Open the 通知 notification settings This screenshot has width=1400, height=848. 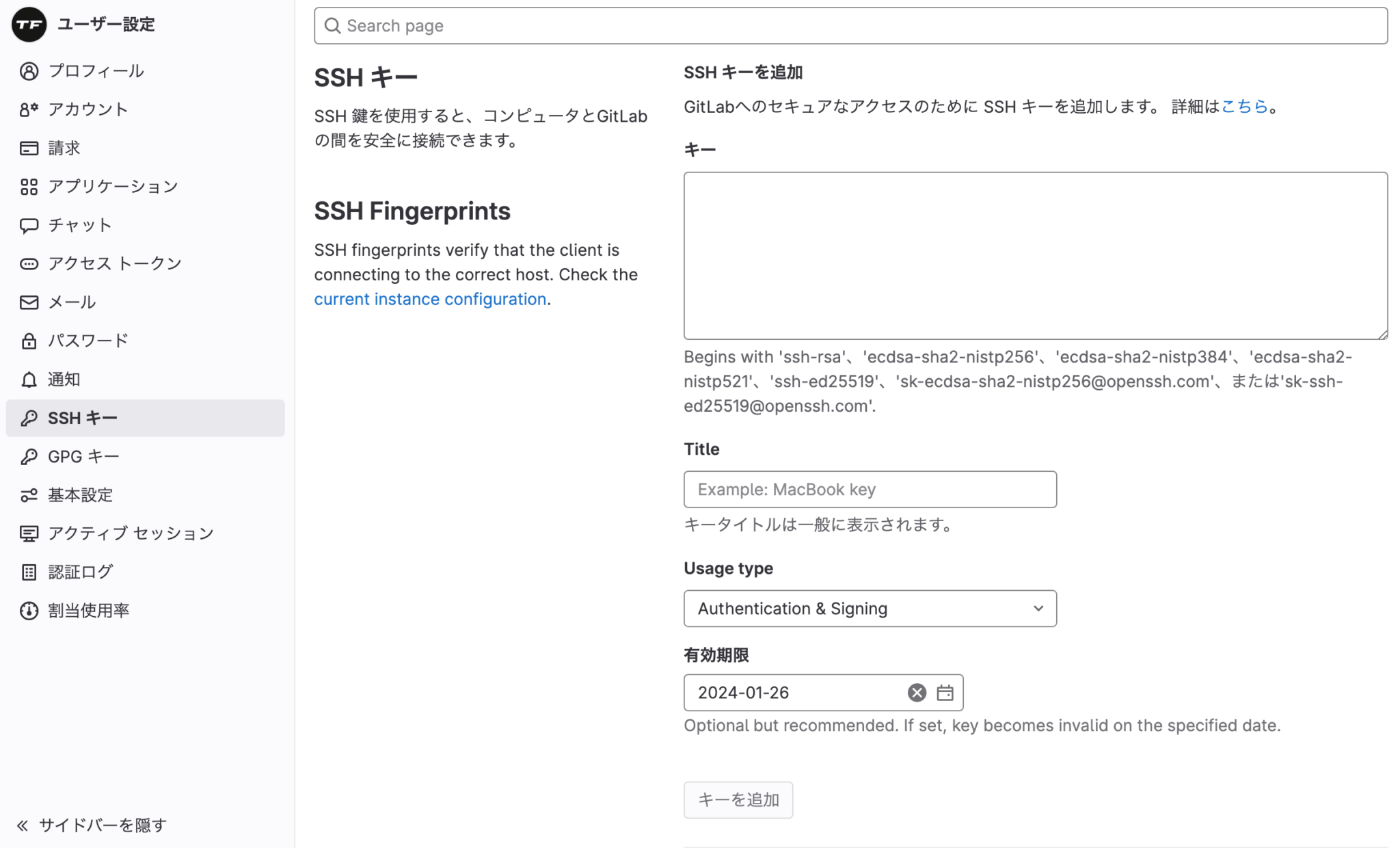64,379
